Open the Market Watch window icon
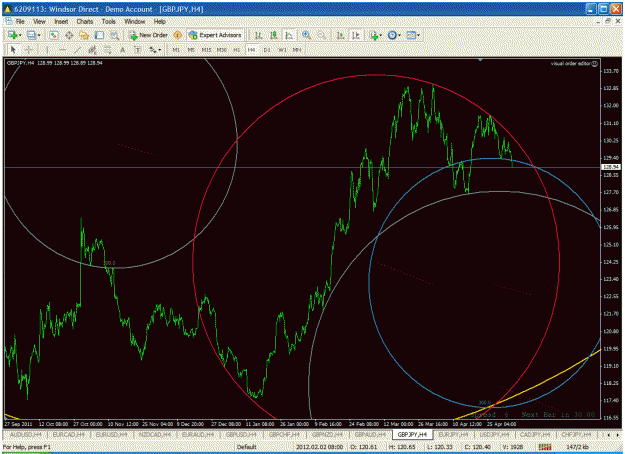 point(53,35)
